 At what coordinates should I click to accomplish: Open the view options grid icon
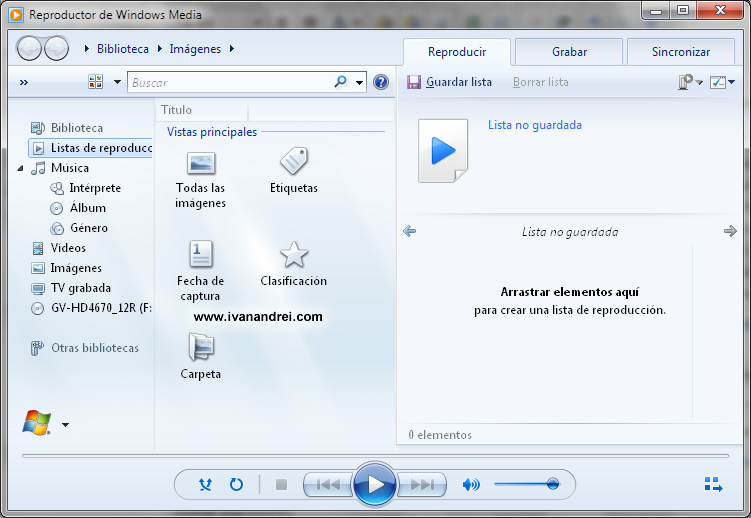[x=95, y=81]
